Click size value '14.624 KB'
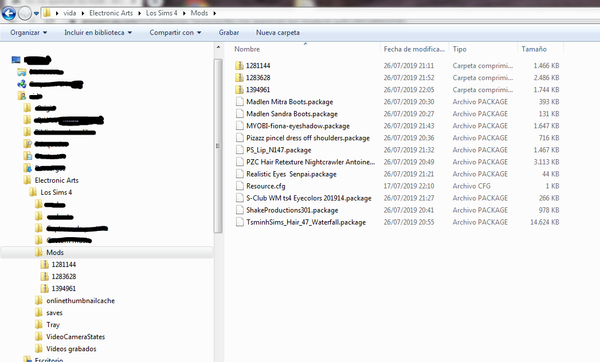This screenshot has width=600, height=362. [545, 222]
